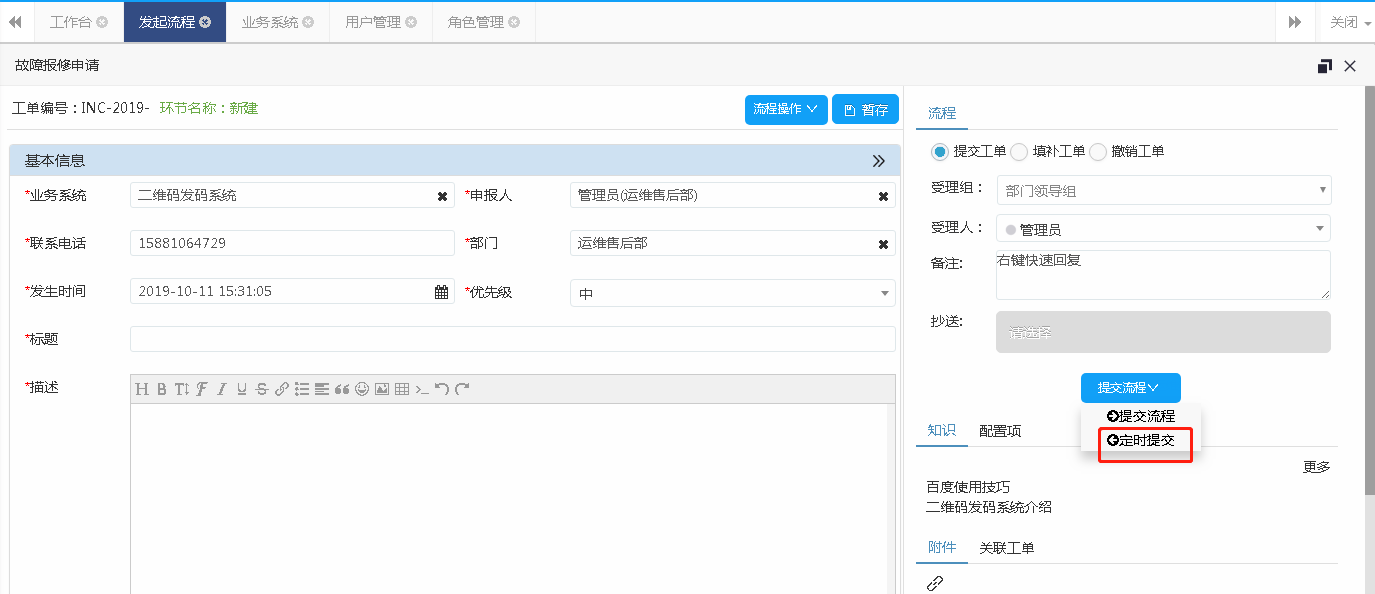
Task: Apply bold formatting in the description editor
Action: (x=161, y=389)
